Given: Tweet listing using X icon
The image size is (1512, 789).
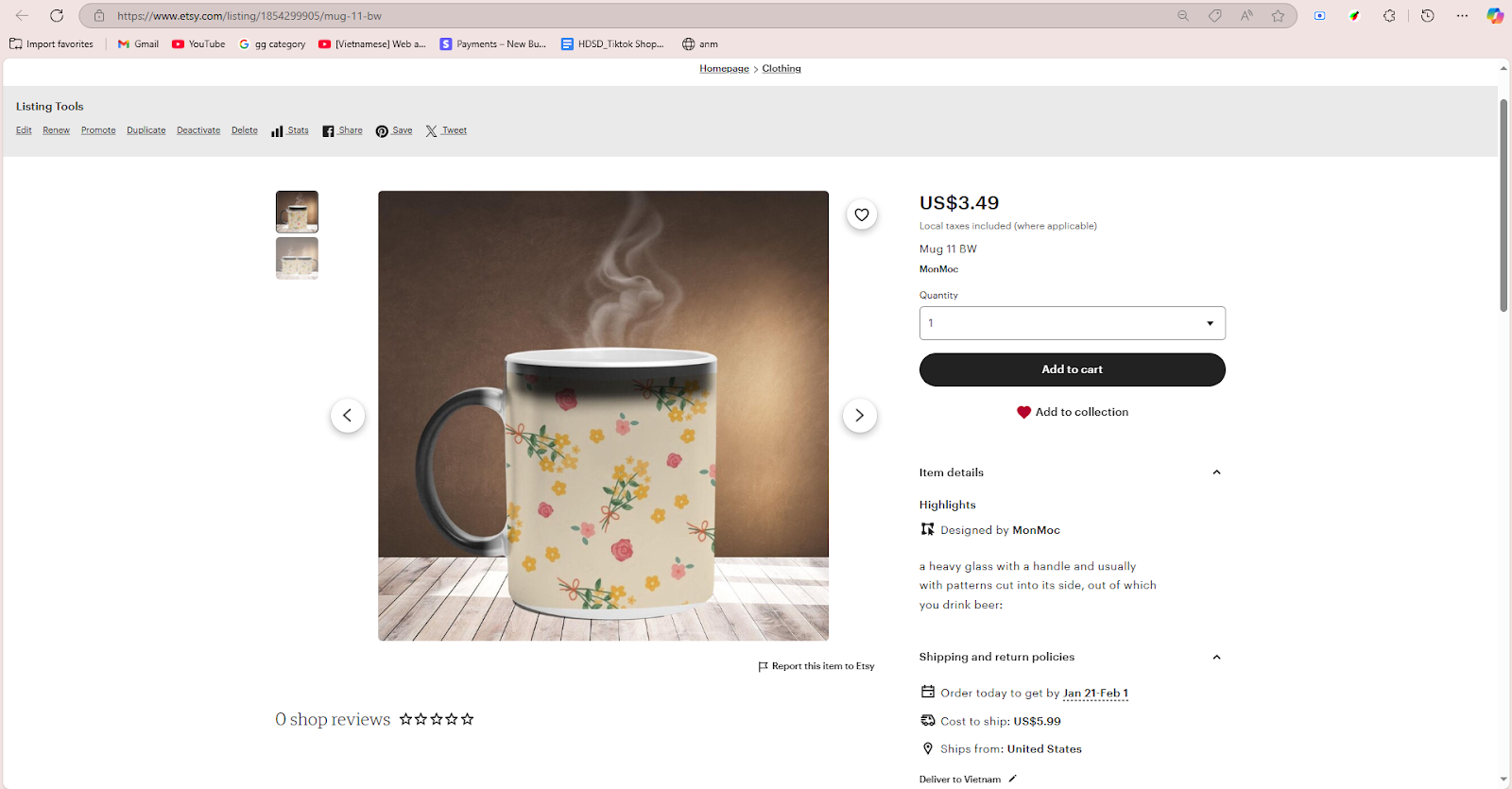Looking at the screenshot, I should [431, 131].
